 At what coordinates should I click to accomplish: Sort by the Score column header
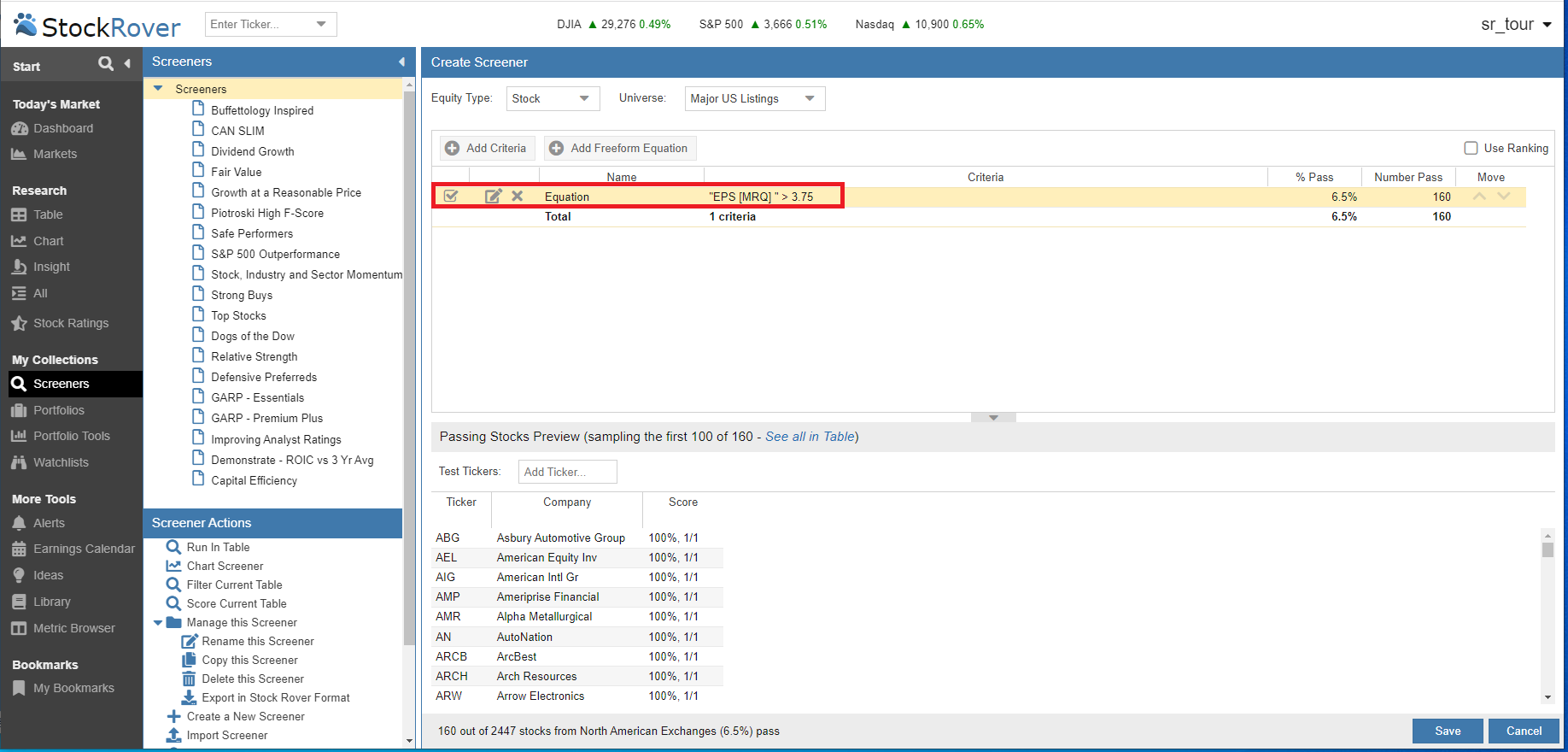pyautogui.click(x=682, y=502)
